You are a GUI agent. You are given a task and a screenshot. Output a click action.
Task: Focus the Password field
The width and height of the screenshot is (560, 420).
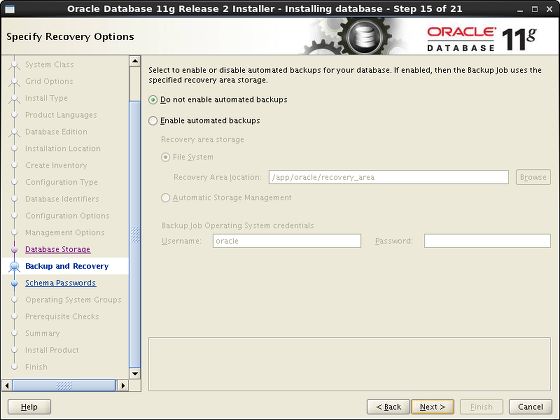point(487,241)
